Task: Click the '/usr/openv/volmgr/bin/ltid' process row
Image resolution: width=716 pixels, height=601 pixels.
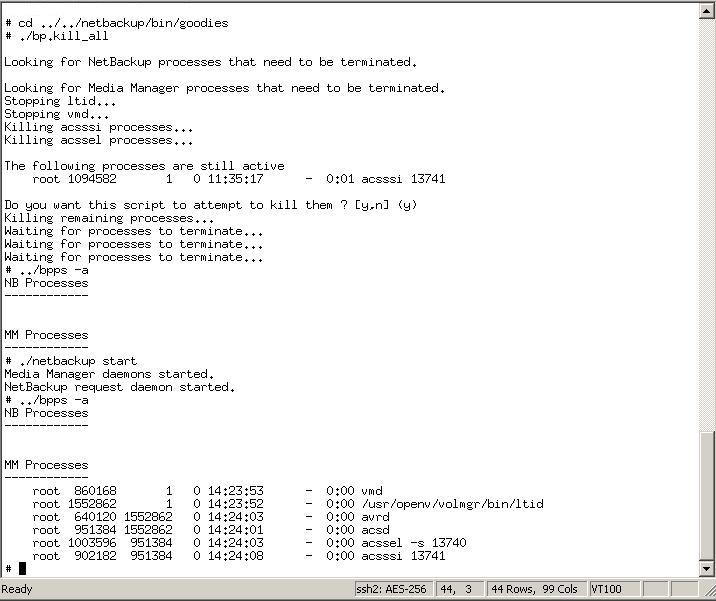Action: pos(288,504)
